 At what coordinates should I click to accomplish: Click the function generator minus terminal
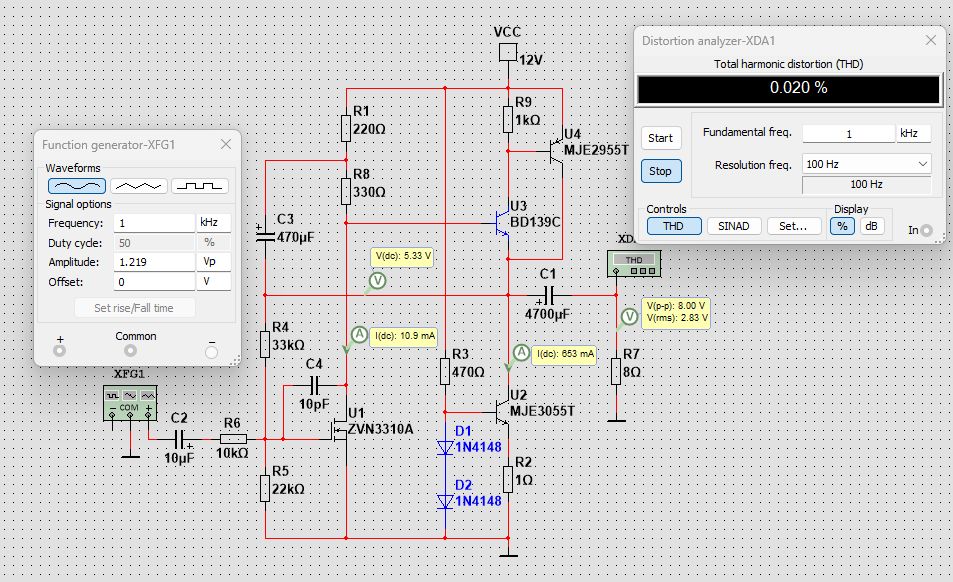pos(211,352)
